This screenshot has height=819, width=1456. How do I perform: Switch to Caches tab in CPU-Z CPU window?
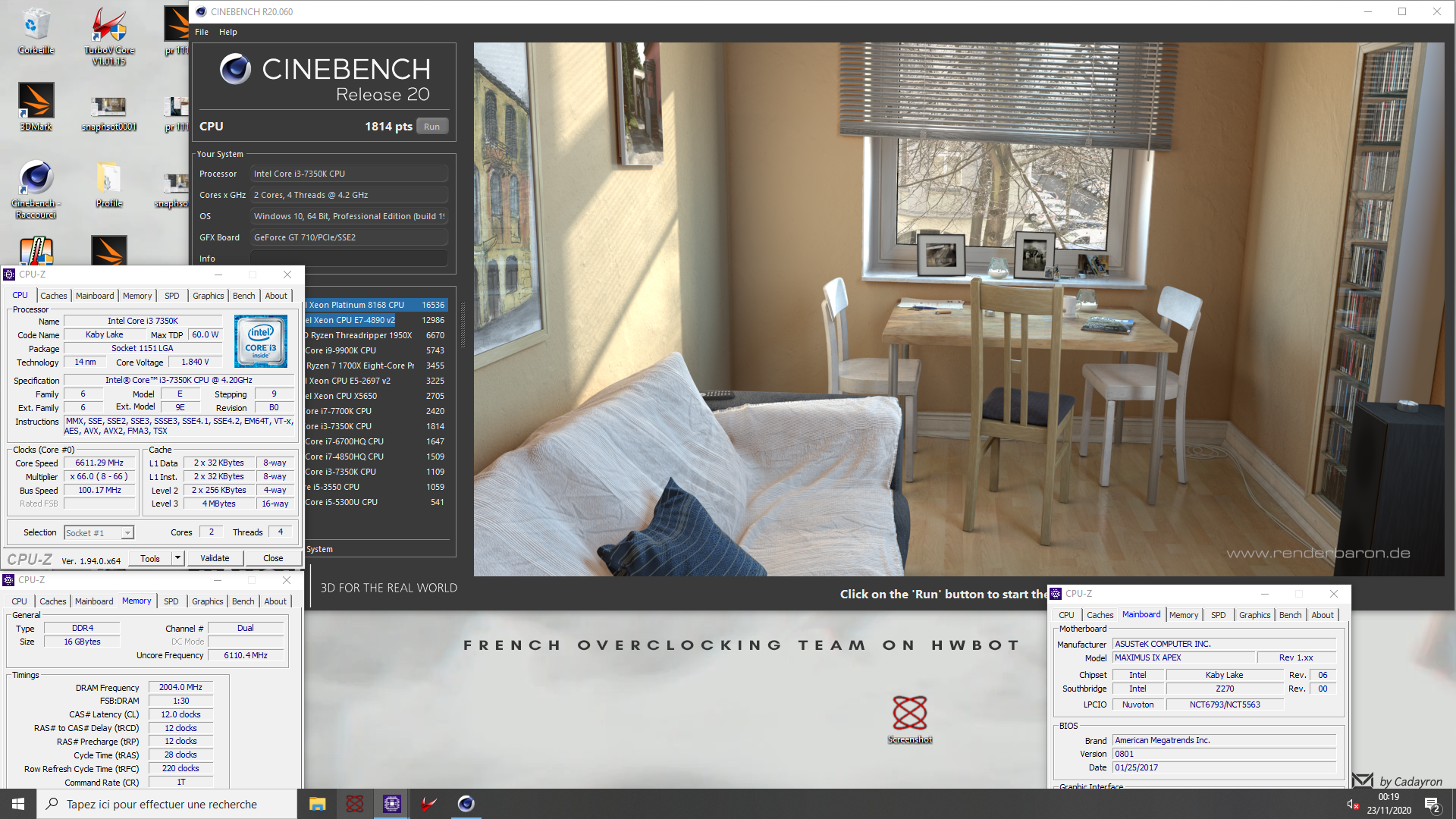click(53, 296)
